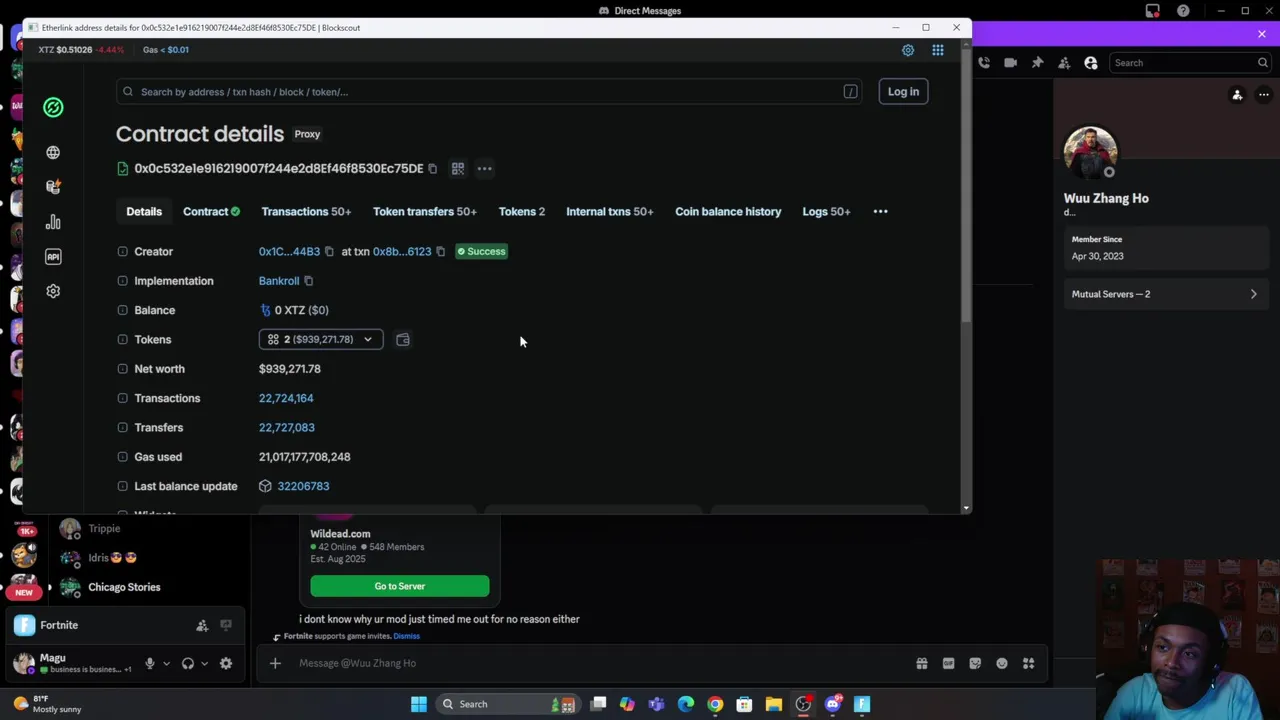Viewport: 1280px width, 720px height.
Task: Expand headphone output options arrow
Action: click(204, 663)
